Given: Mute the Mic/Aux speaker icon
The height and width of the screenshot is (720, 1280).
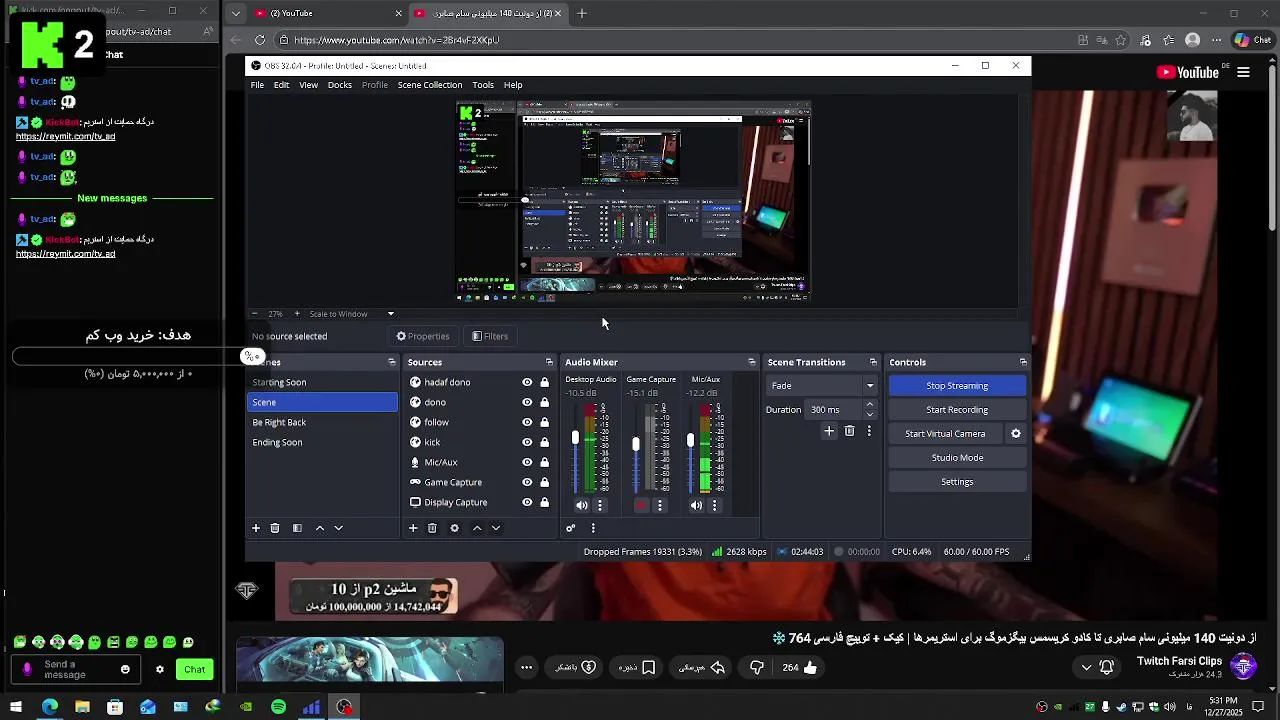Looking at the screenshot, I should click(696, 506).
